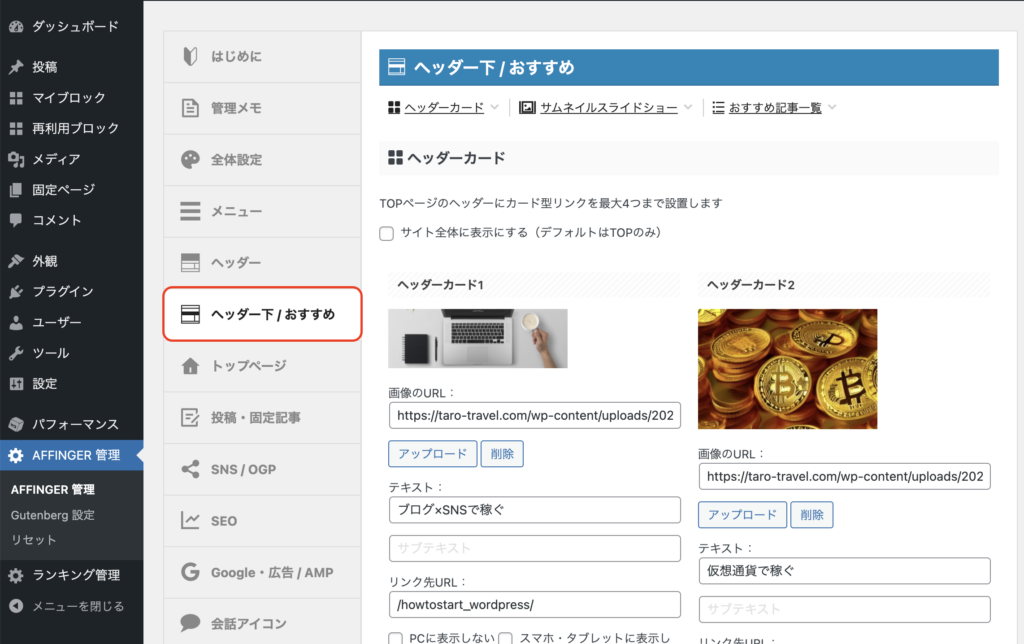Tick the スマホ・タブレットに表示し checkbox

coord(505,638)
